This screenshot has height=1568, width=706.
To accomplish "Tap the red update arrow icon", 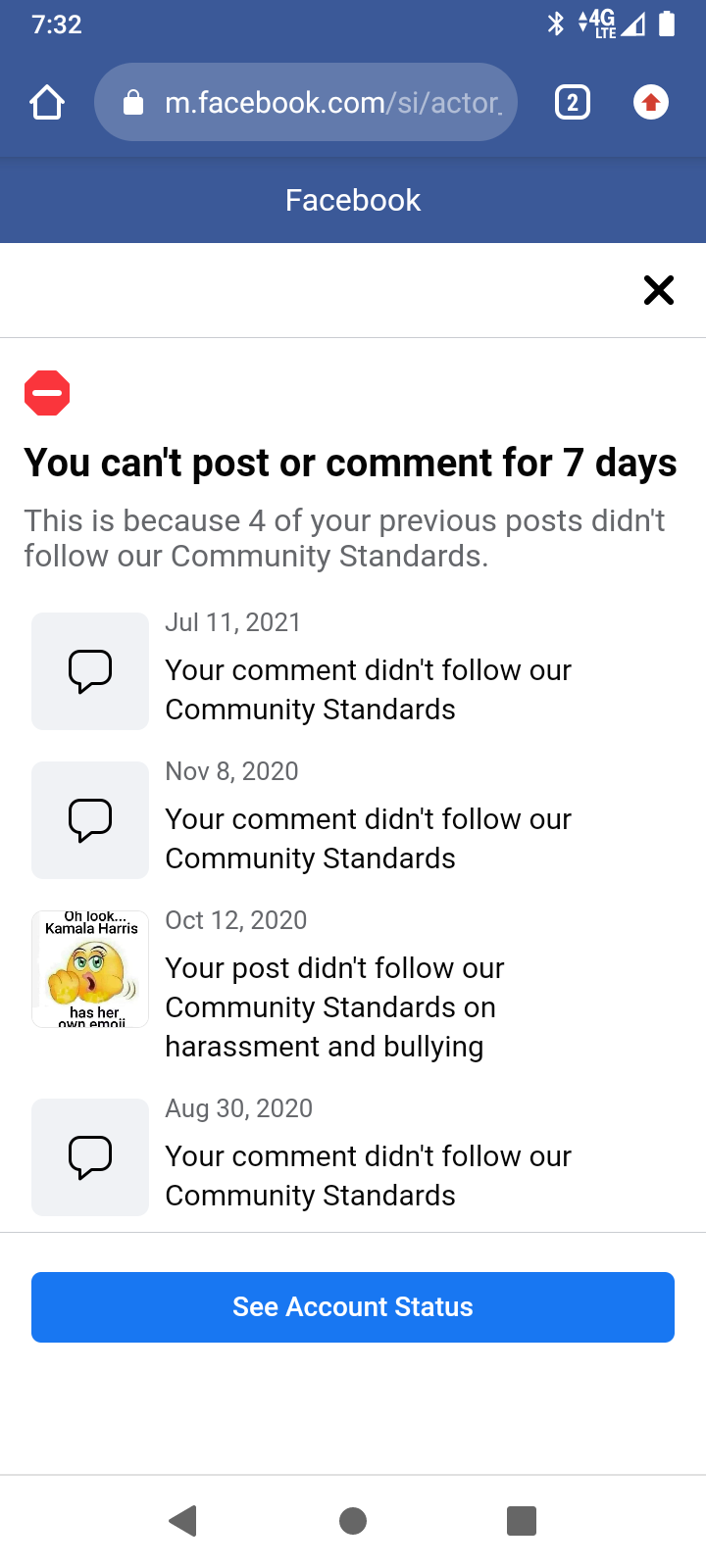I will click(x=651, y=102).
